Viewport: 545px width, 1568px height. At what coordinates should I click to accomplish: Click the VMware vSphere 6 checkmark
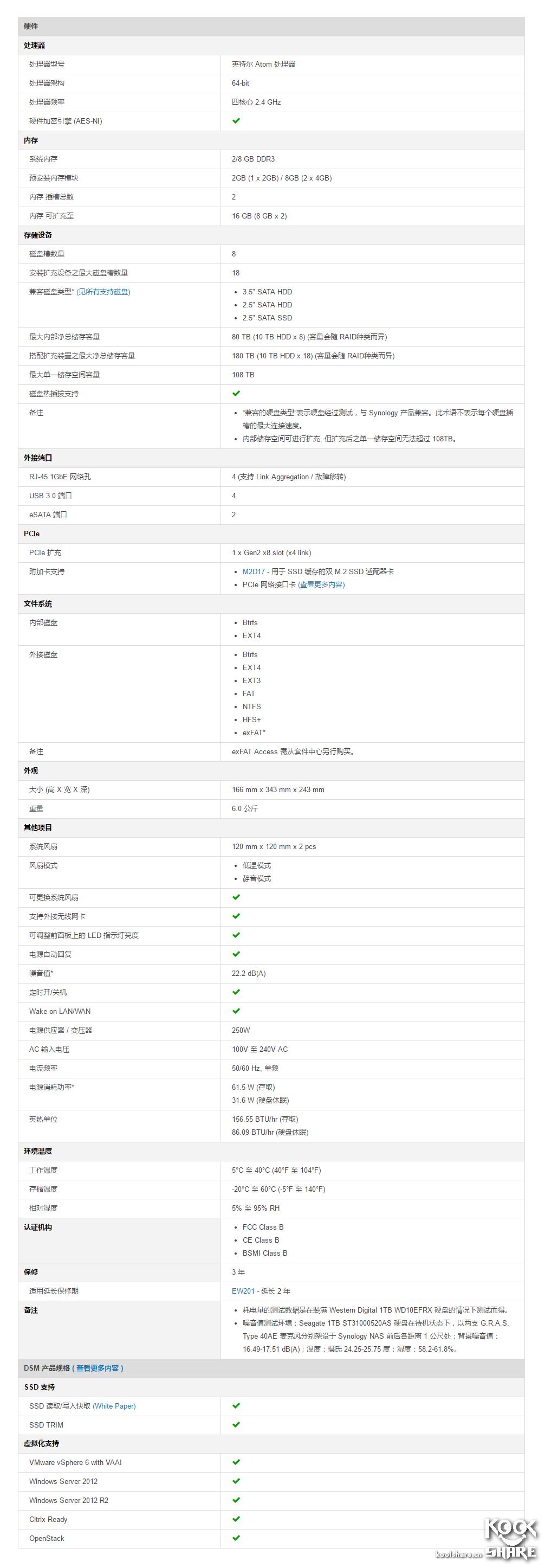click(236, 1462)
